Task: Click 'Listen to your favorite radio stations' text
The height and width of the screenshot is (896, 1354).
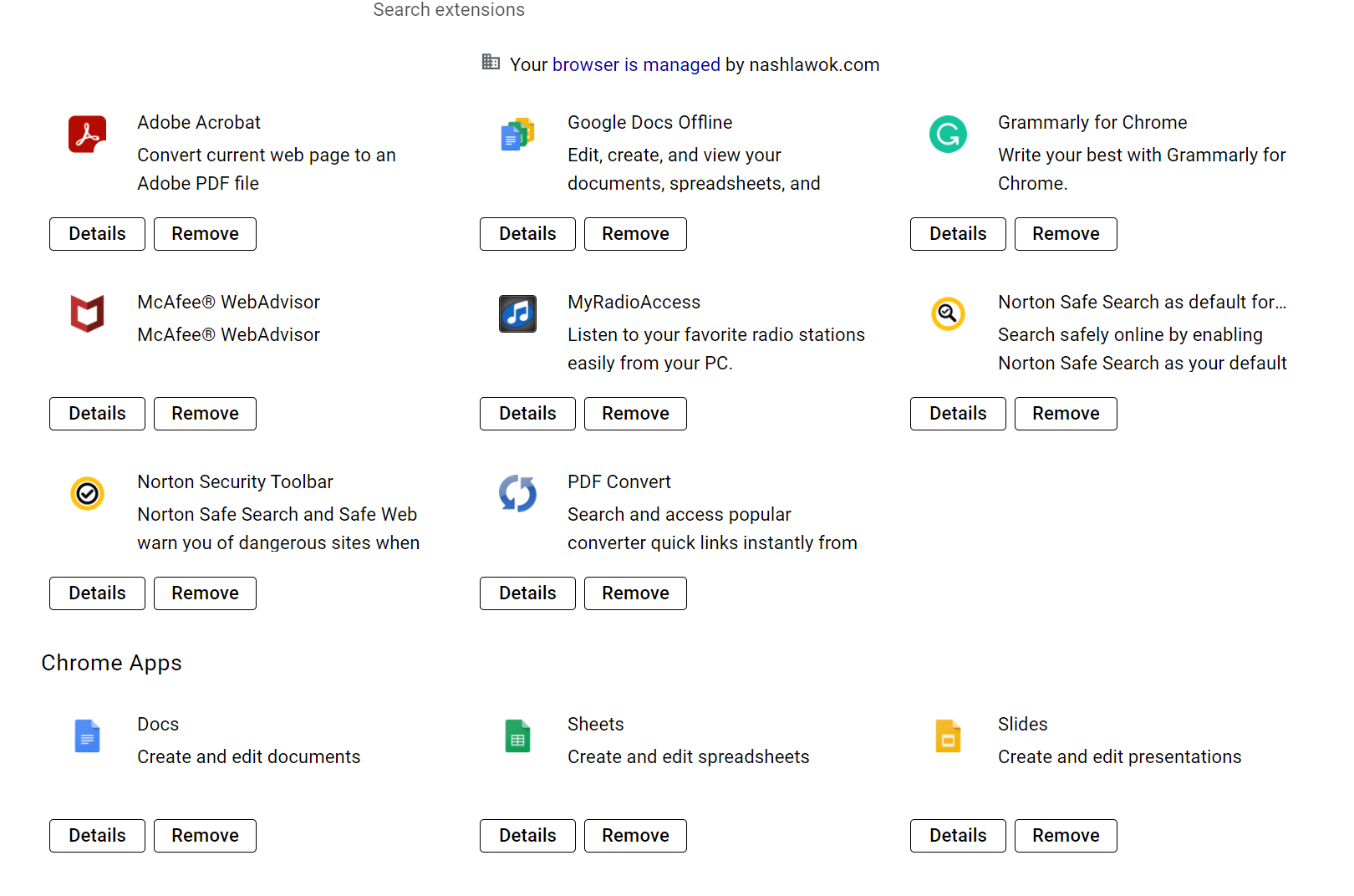Action: [x=716, y=334]
